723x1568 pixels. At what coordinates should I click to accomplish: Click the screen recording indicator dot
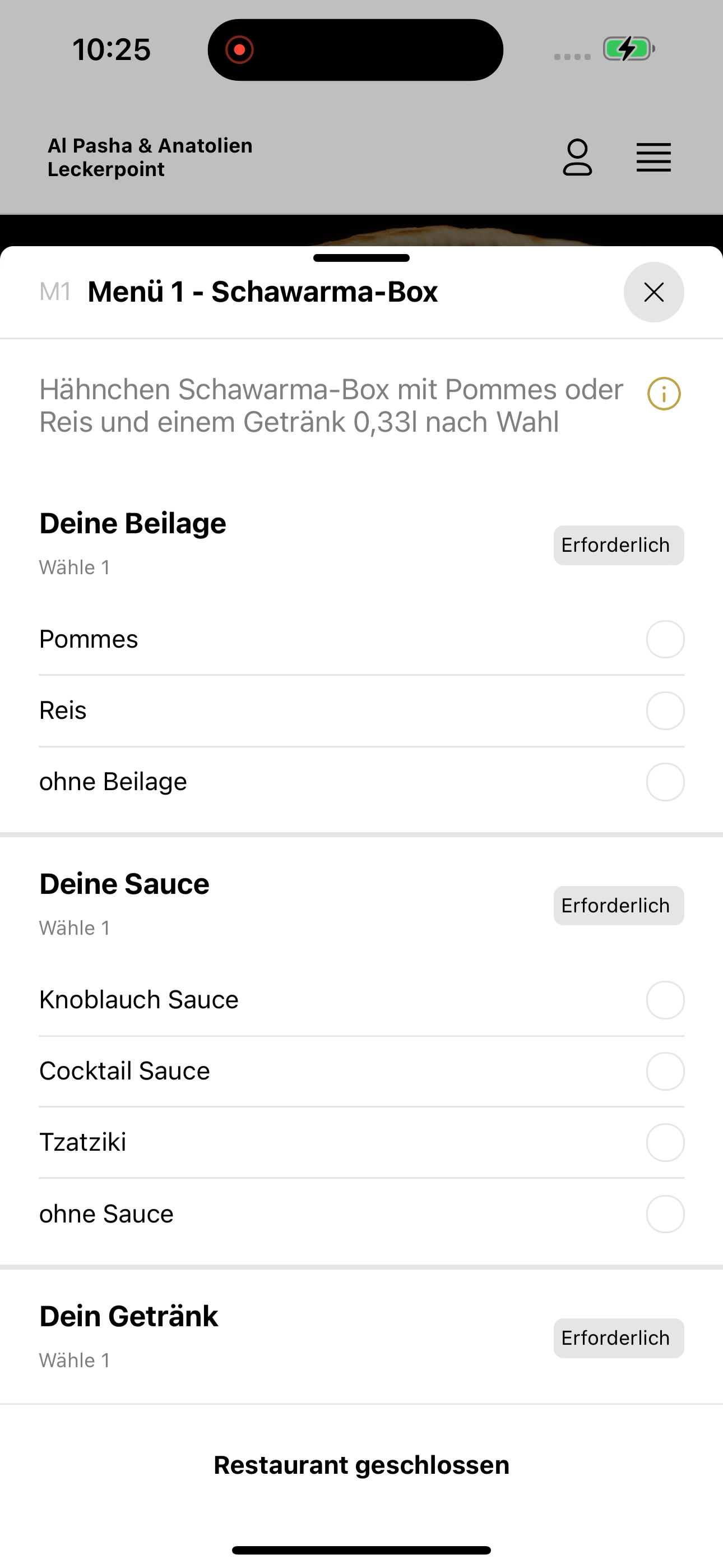point(239,49)
